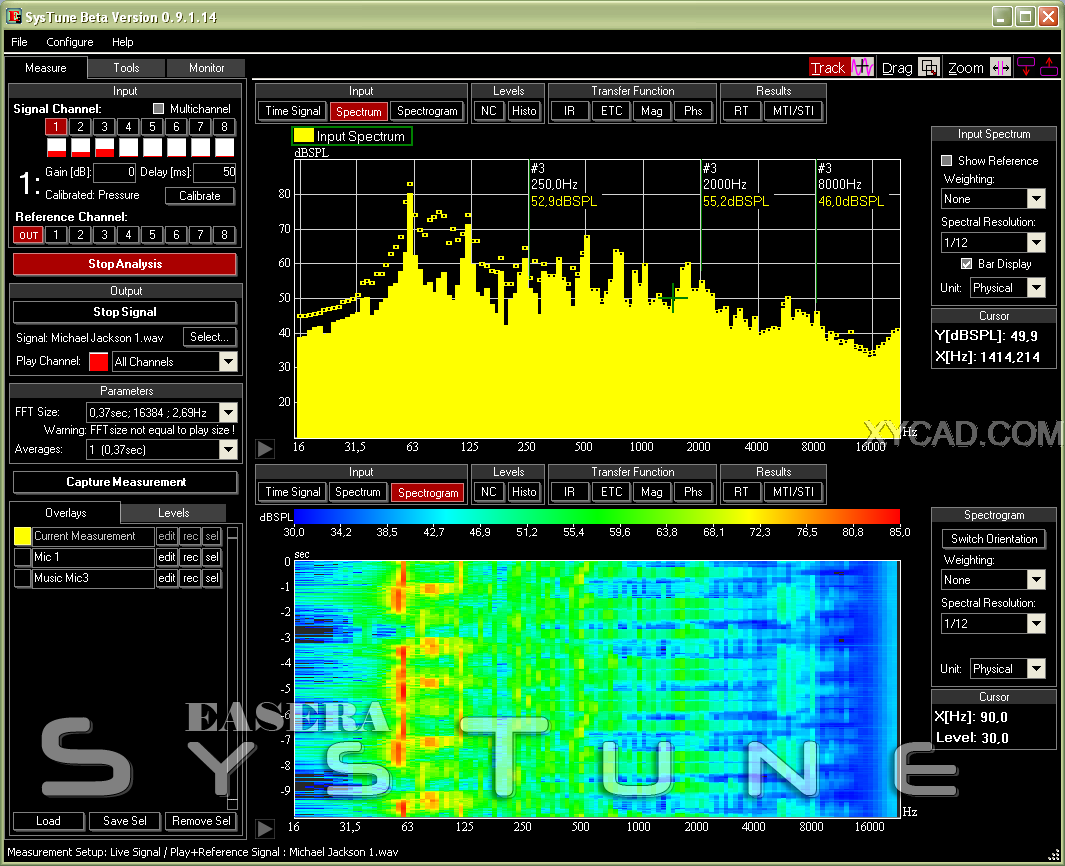The height and width of the screenshot is (866, 1065).
Task: Click the red download arrow icon
Action: pyautogui.click(x=1026, y=67)
